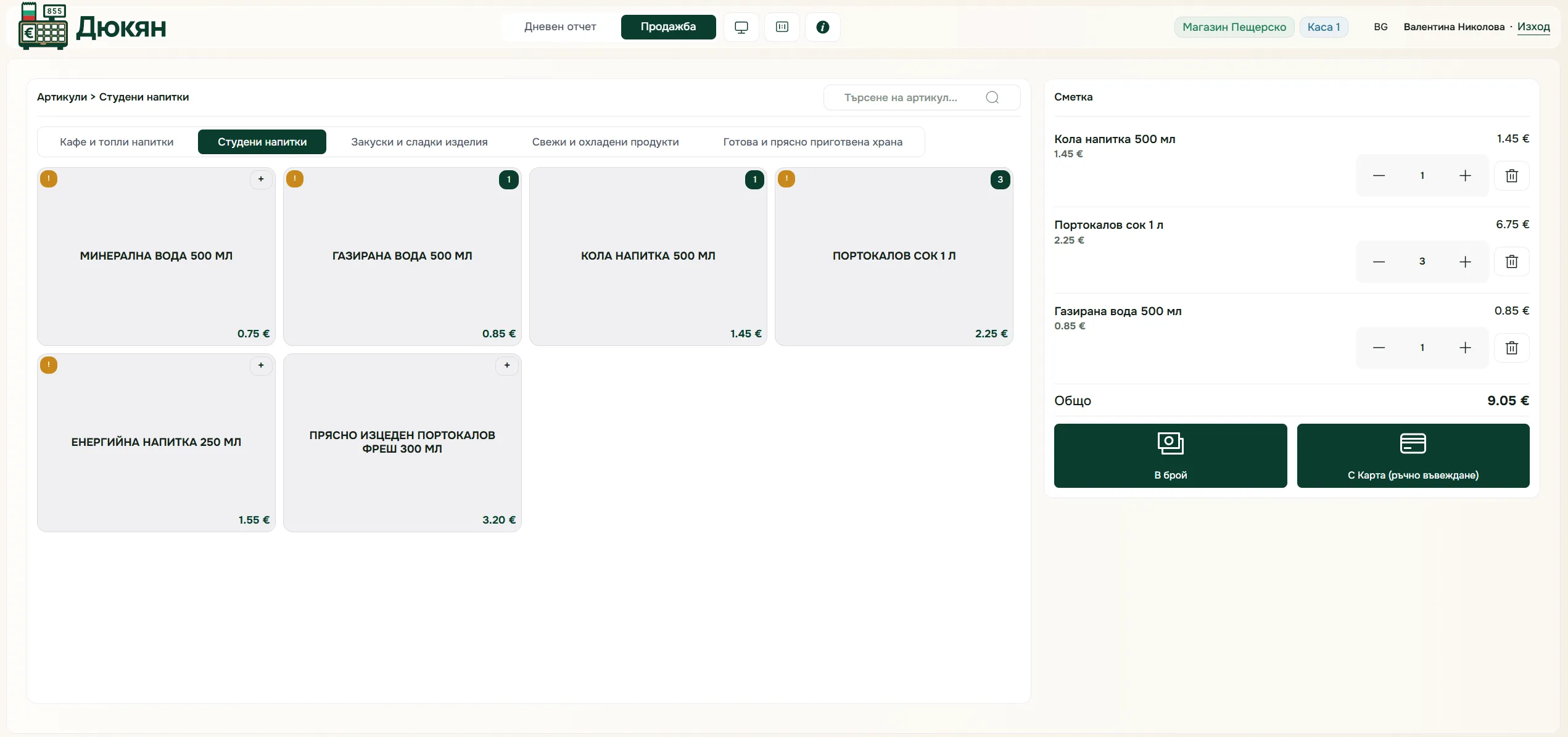
Task: Select the Кола напитка 500 мл product card
Action: click(x=648, y=257)
